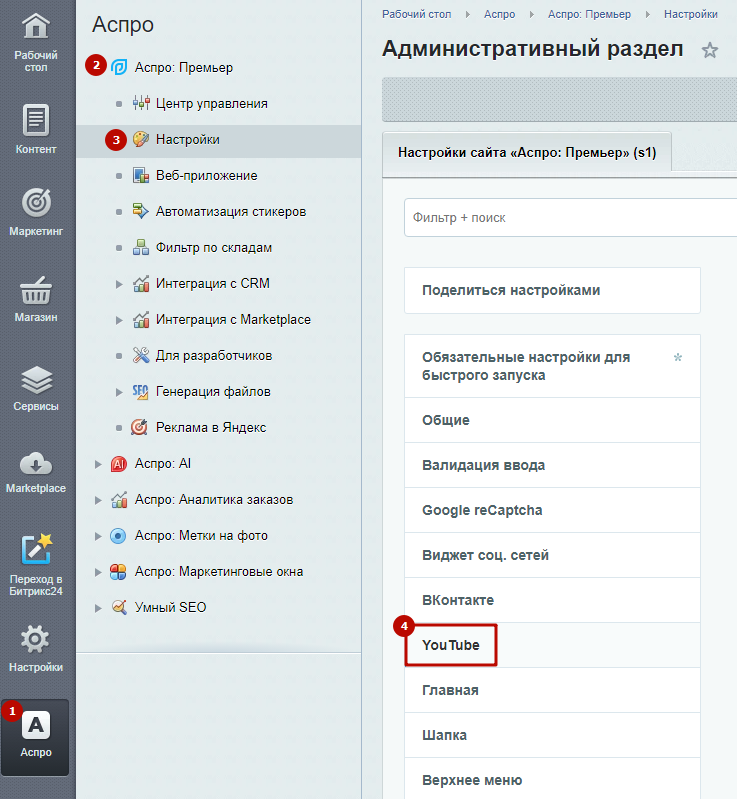
Task: Click the Поделиться настройками button
Action: coord(552,290)
